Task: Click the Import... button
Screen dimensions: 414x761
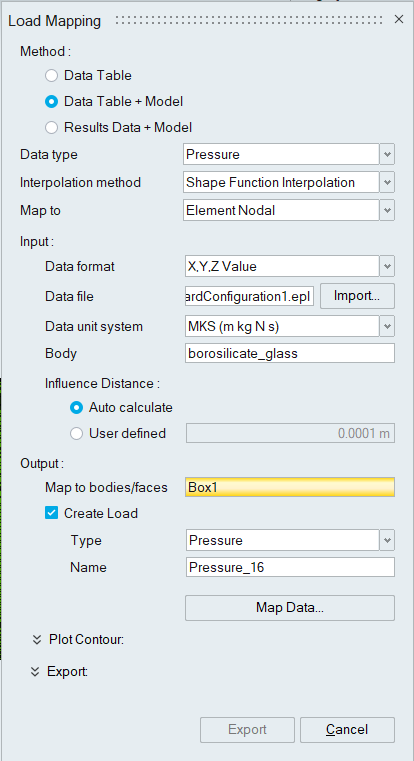Action: coord(357,296)
